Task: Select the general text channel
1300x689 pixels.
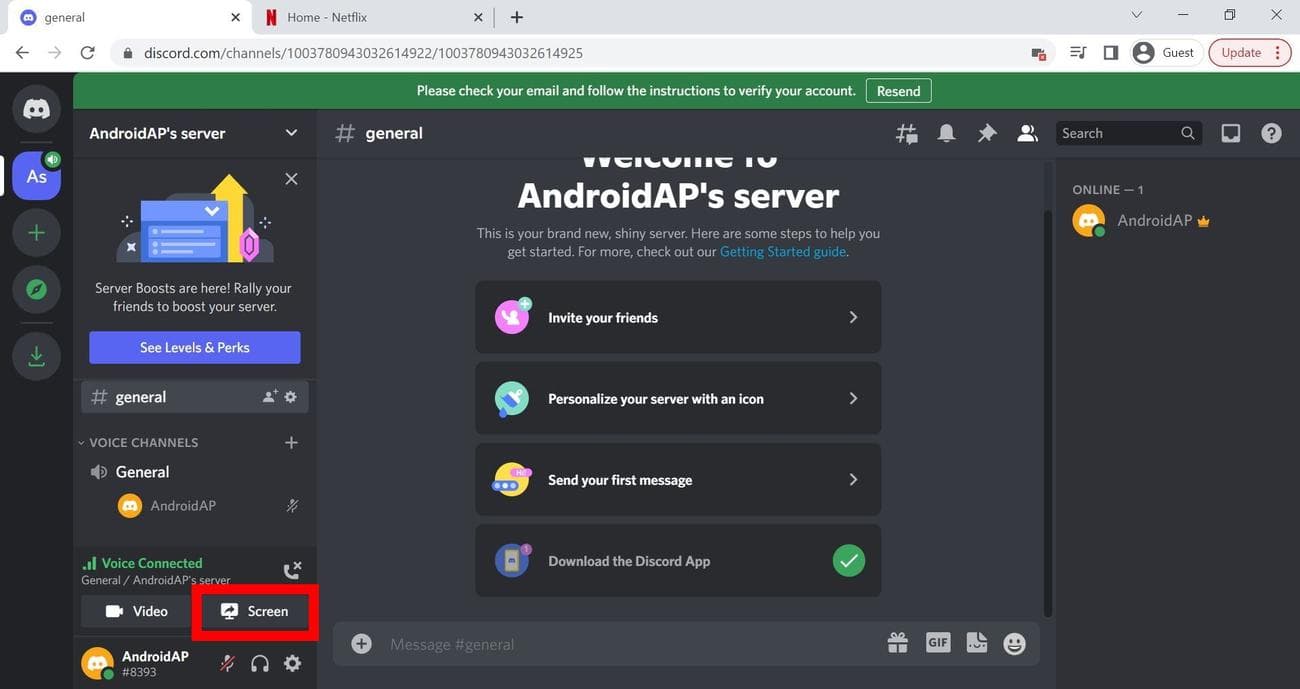Action: pyautogui.click(x=140, y=396)
